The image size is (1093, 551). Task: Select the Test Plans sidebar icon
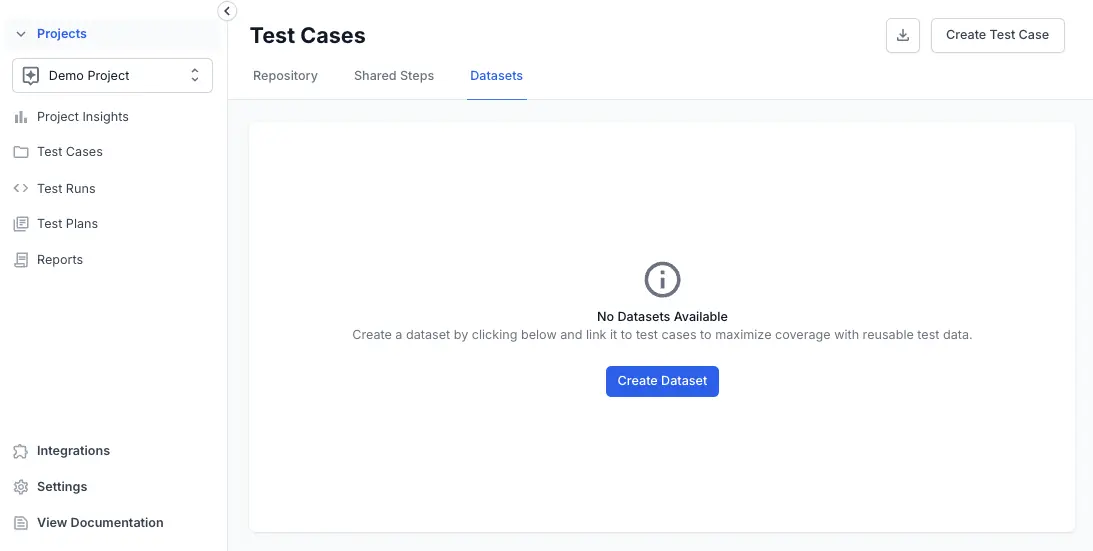[x=20, y=224]
